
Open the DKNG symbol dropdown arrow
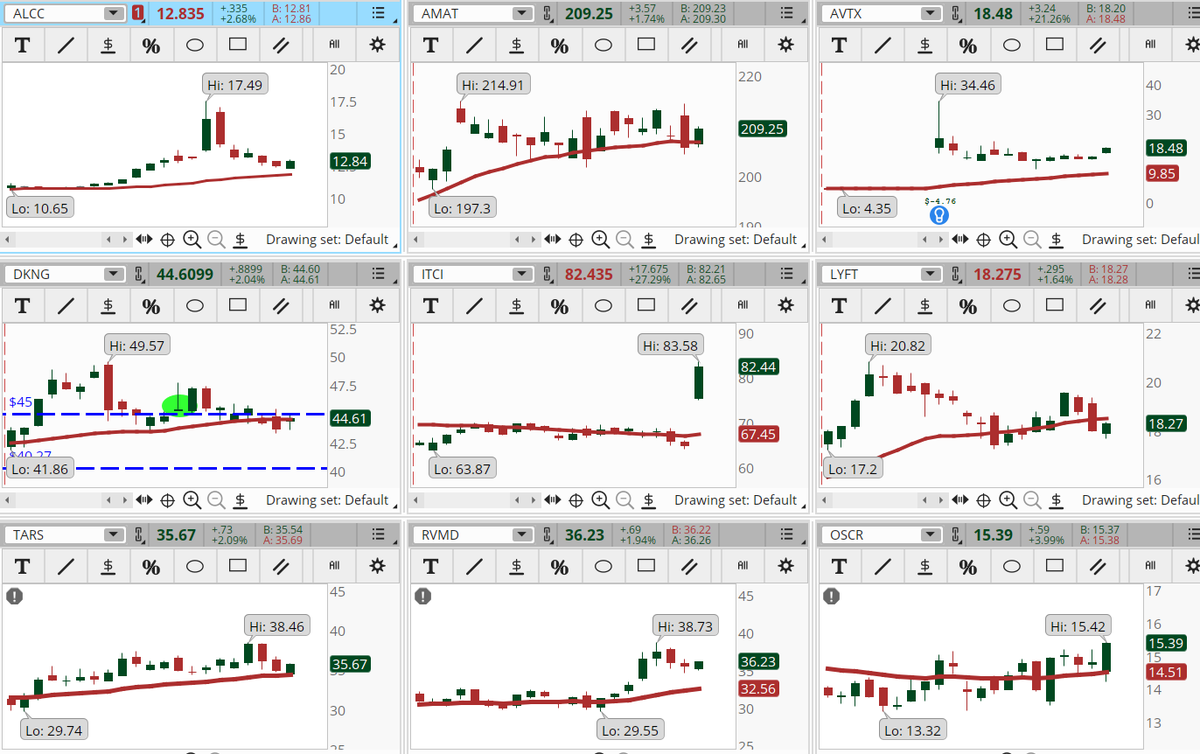(115, 274)
